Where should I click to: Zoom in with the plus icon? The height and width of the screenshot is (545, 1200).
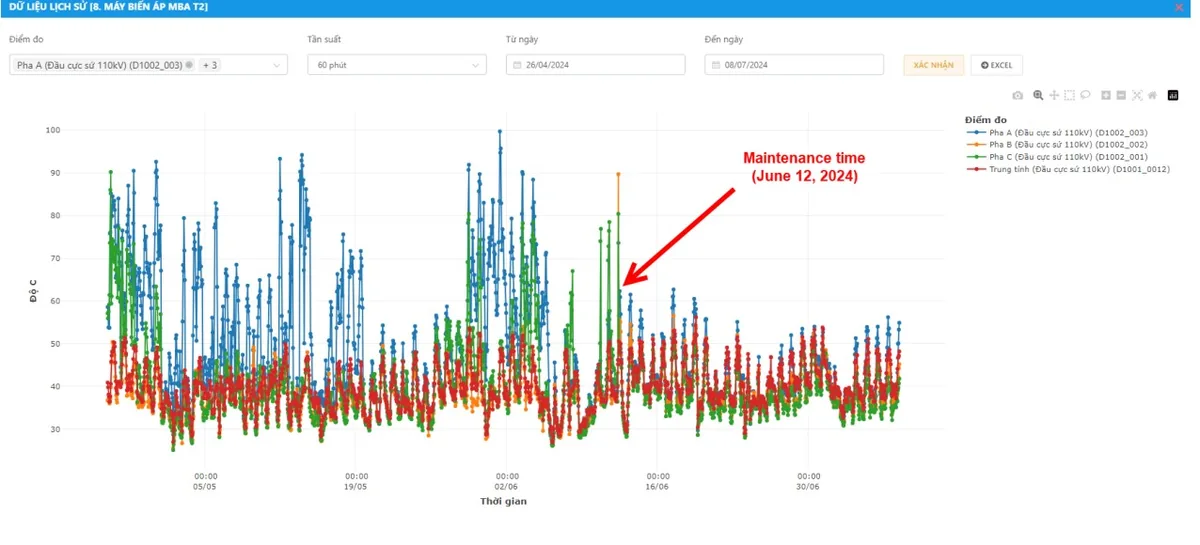pyautogui.click(x=1106, y=95)
